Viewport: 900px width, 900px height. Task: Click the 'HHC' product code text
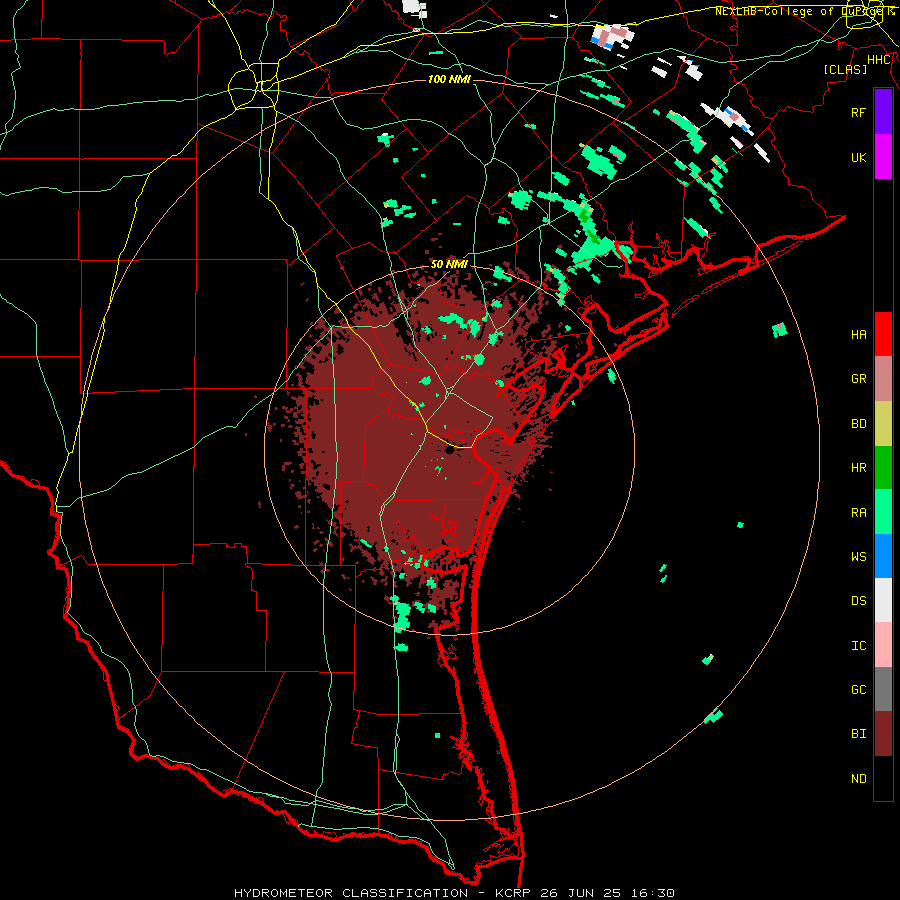point(878,60)
